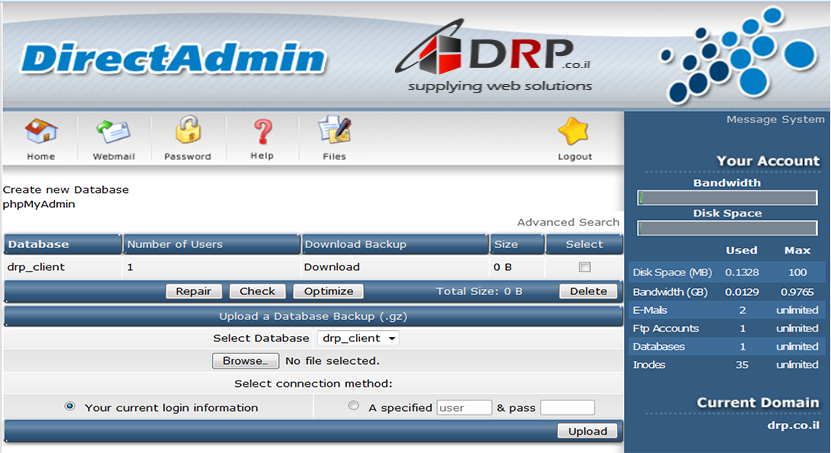Click the Advanced Search link

pyautogui.click(x=567, y=222)
